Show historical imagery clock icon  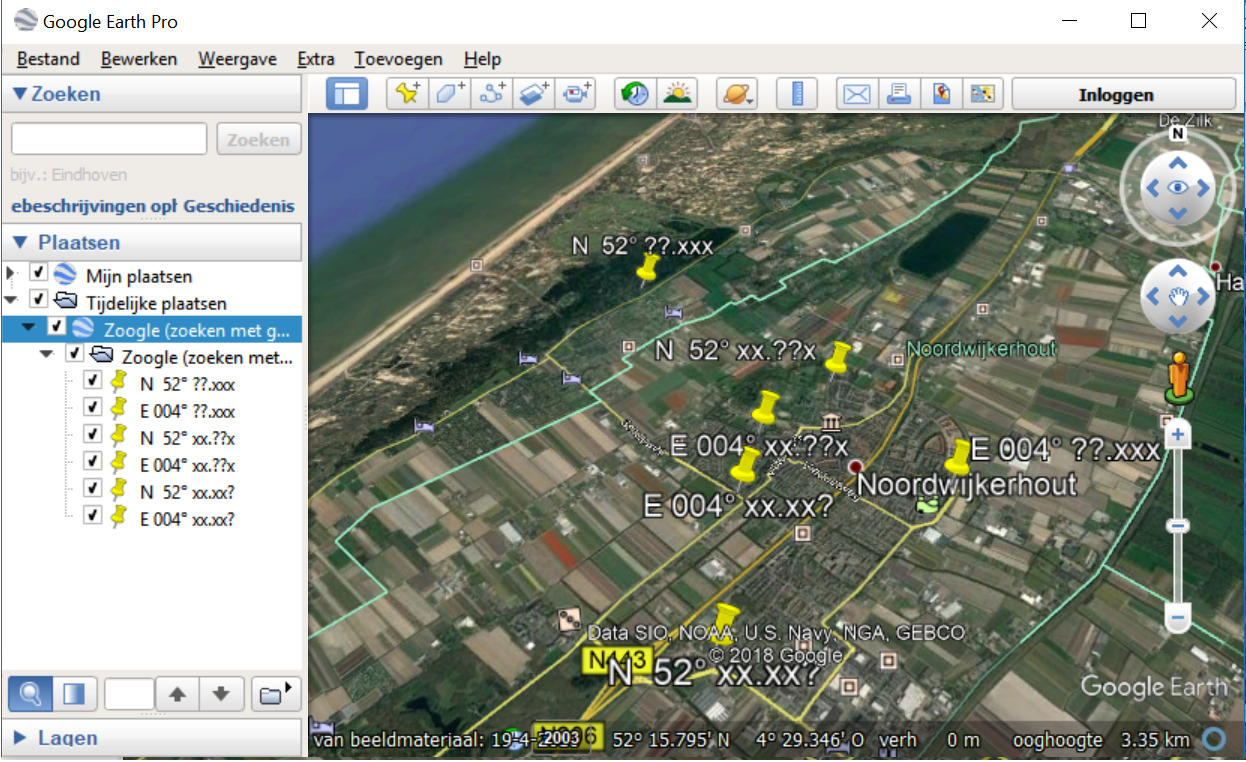tap(635, 94)
